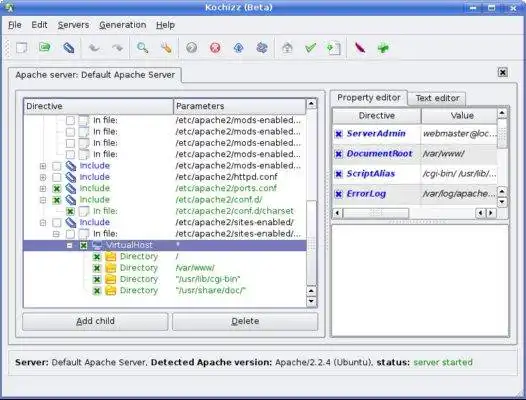Stop the server with the red icon
This screenshot has height=400, width=526.
tap(215, 48)
